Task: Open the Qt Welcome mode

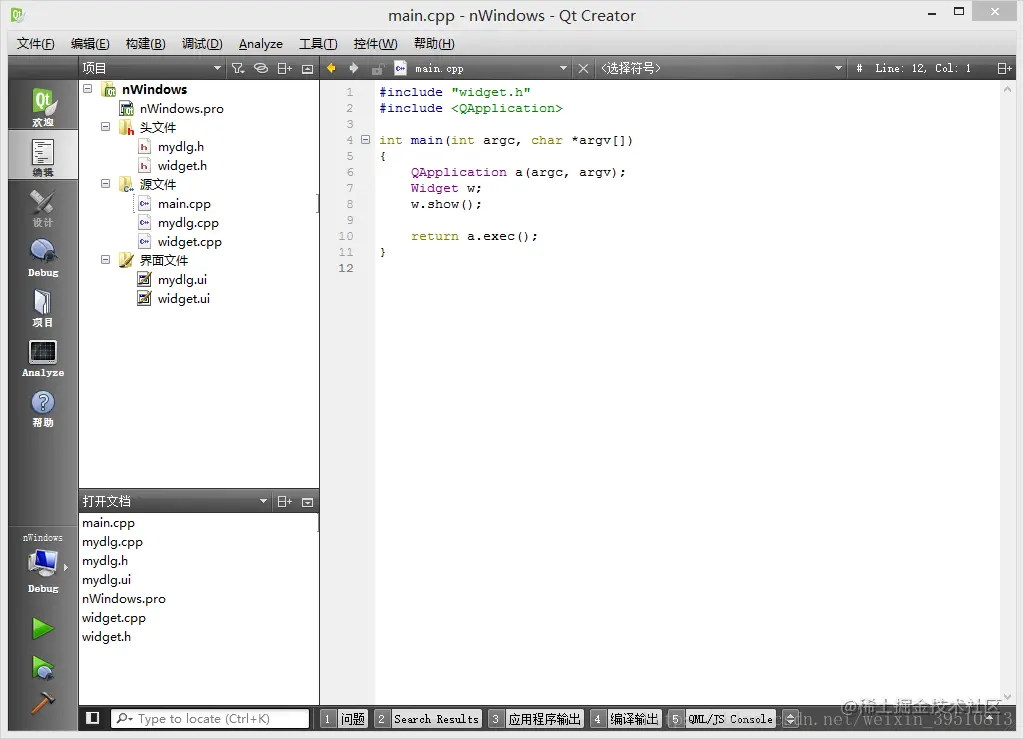Action: click(43, 106)
